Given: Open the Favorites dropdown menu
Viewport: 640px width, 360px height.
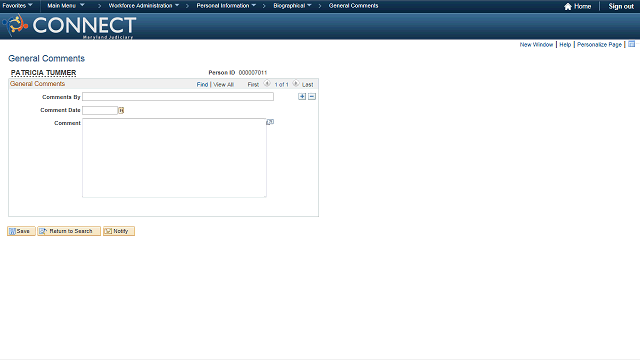Looking at the screenshot, I should (17, 6).
